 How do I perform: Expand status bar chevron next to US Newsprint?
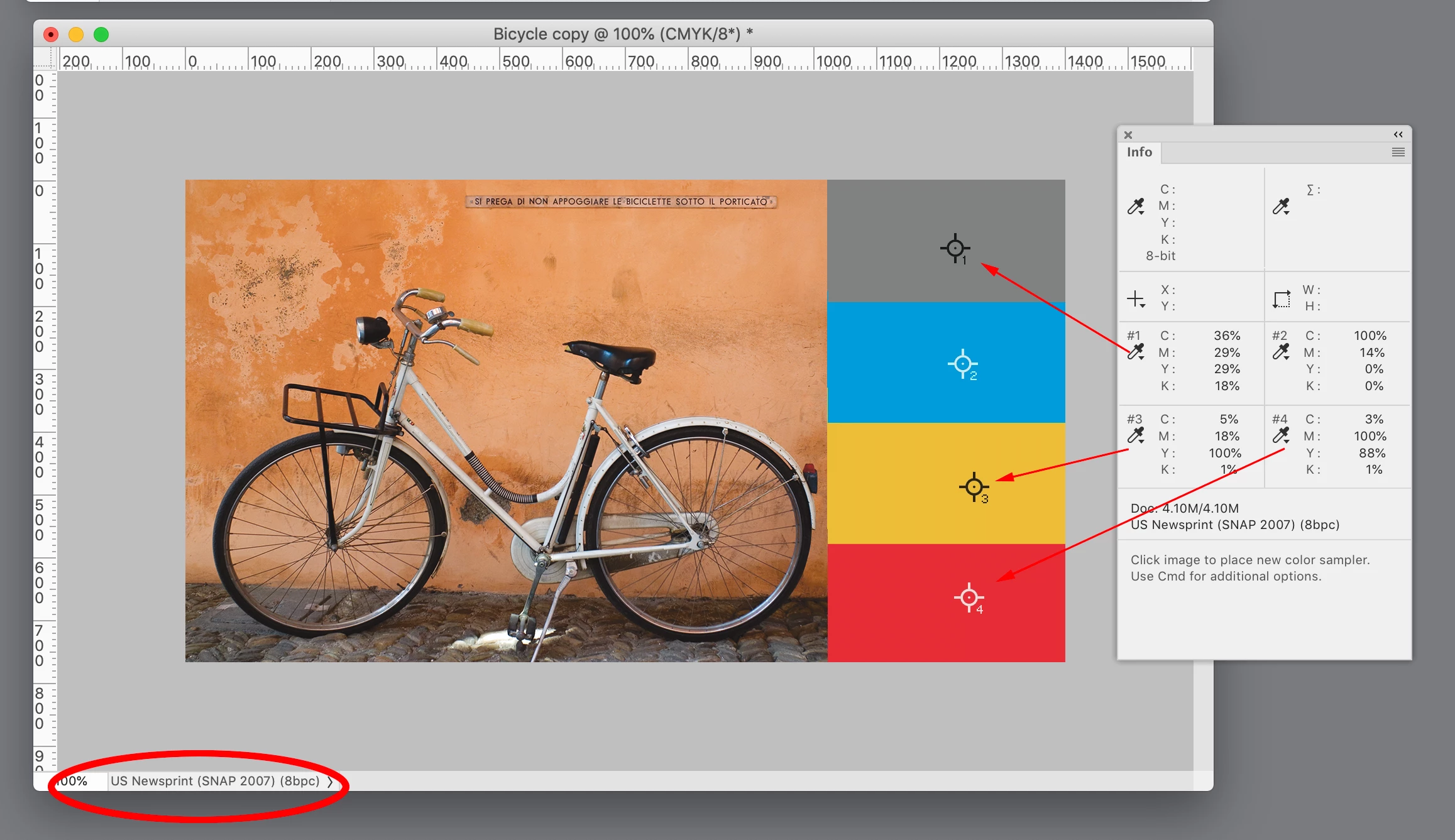click(x=330, y=782)
